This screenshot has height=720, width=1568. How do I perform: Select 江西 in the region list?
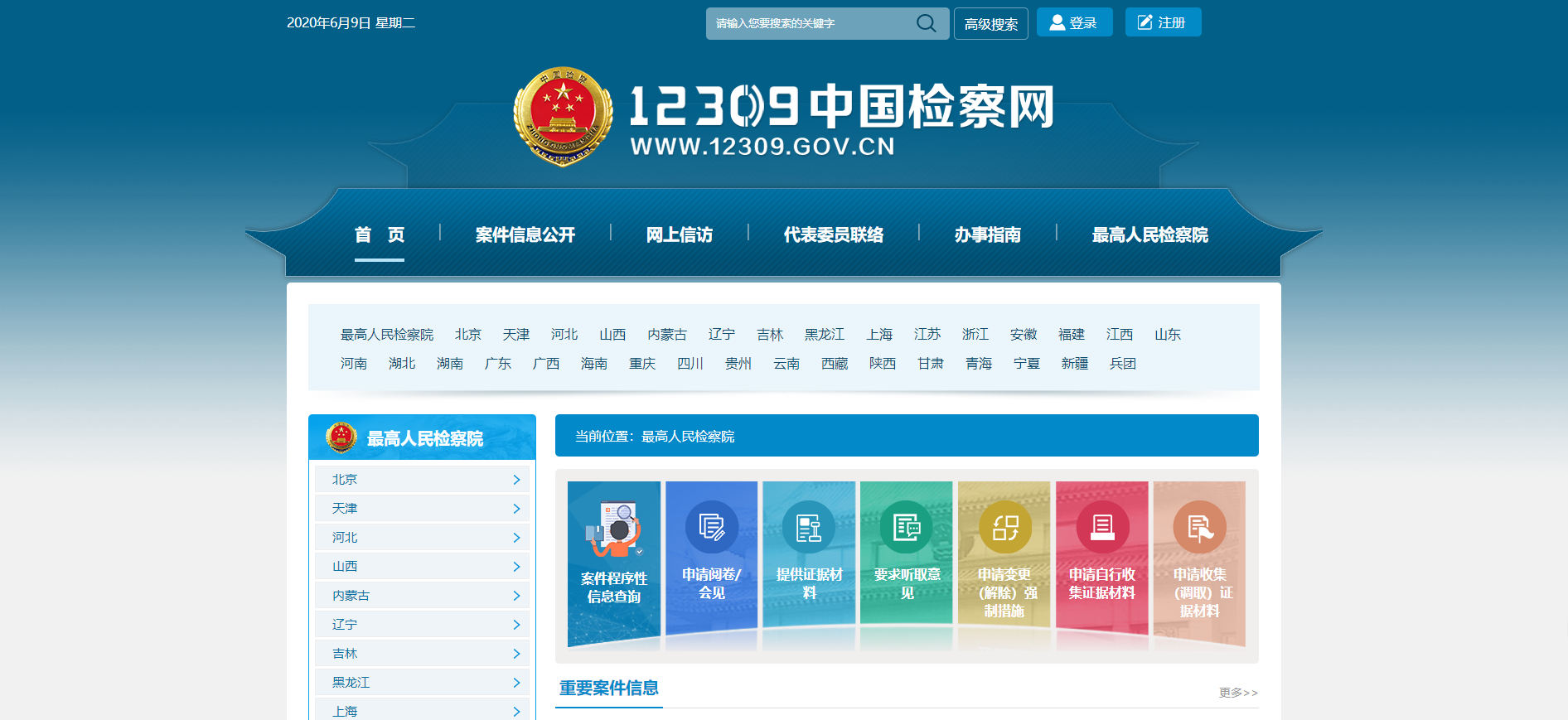pyautogui.click(x=1120, y=335)
